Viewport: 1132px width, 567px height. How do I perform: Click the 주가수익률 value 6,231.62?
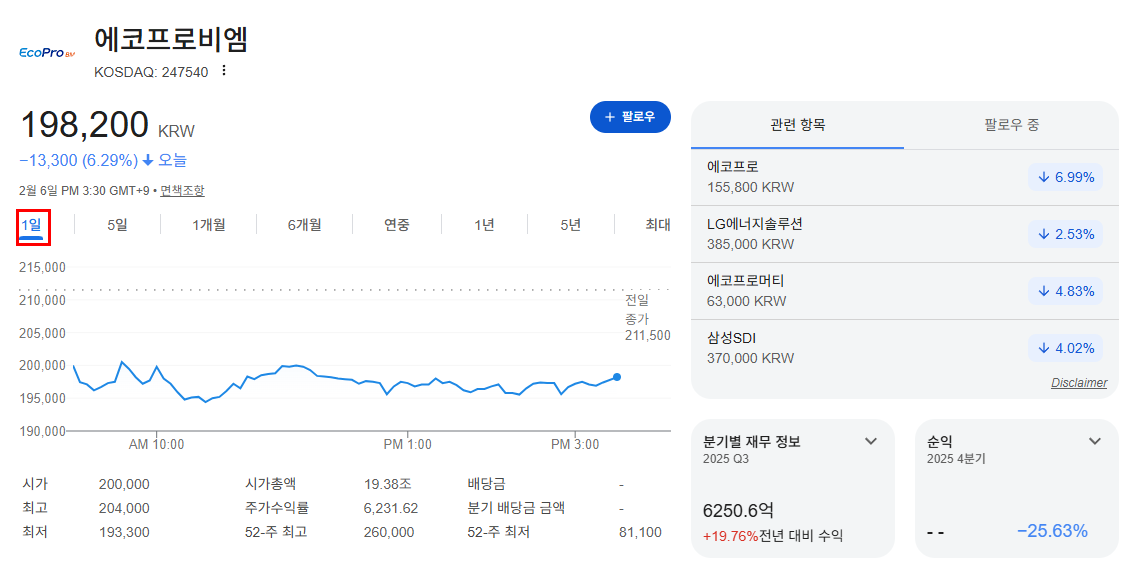pos(391,508)
